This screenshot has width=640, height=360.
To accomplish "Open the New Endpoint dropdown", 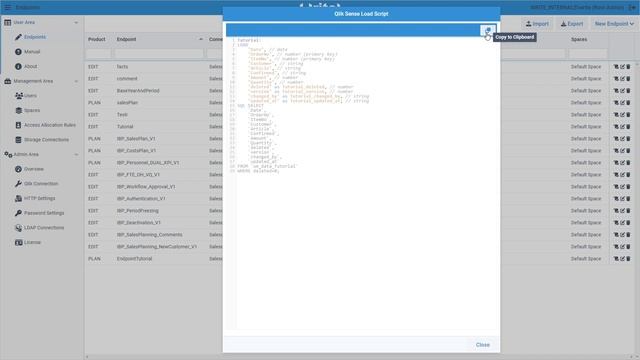I will coord(614,24).
